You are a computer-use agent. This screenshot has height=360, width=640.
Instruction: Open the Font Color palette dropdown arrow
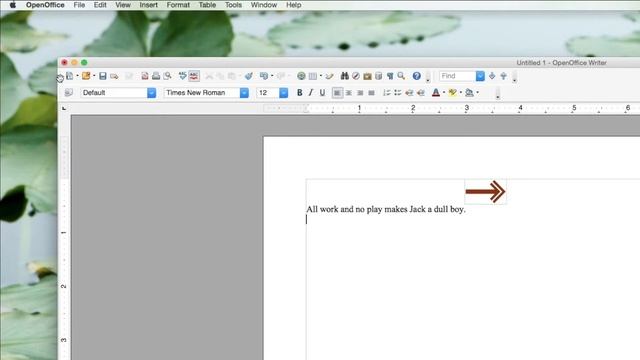pyautogui.click(x=444, y=93)
